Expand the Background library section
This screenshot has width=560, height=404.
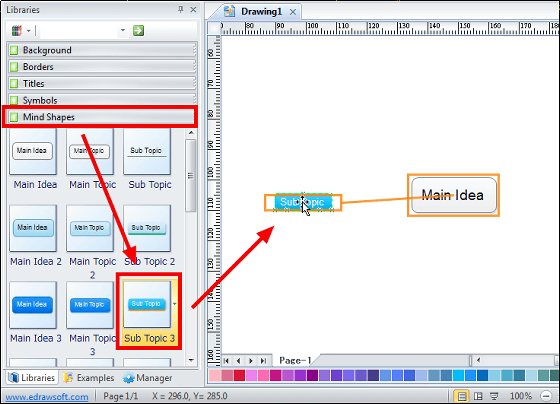(x=102, y=50)
